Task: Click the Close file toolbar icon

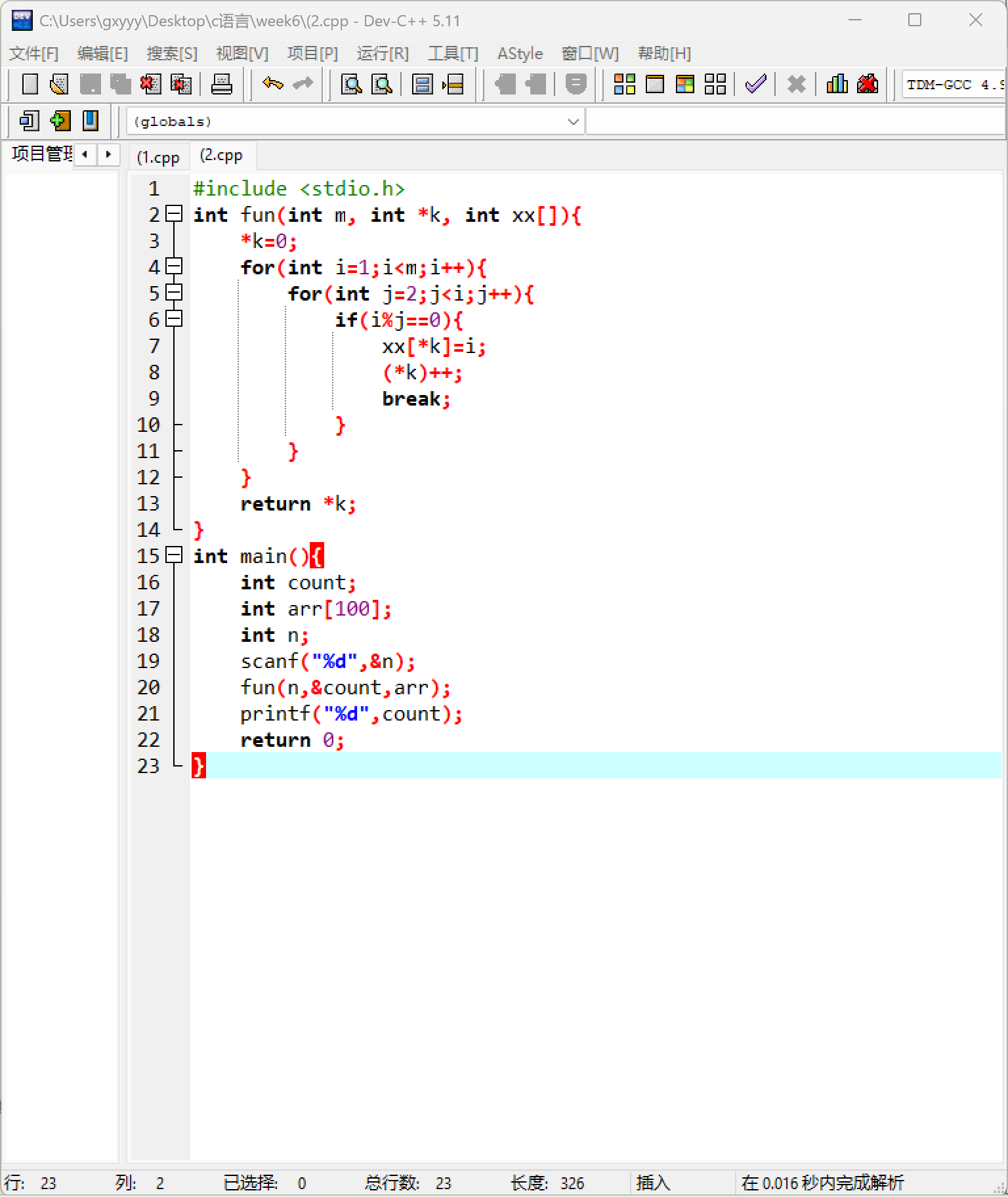Action: pyautogui.click(x=150, y=84)
